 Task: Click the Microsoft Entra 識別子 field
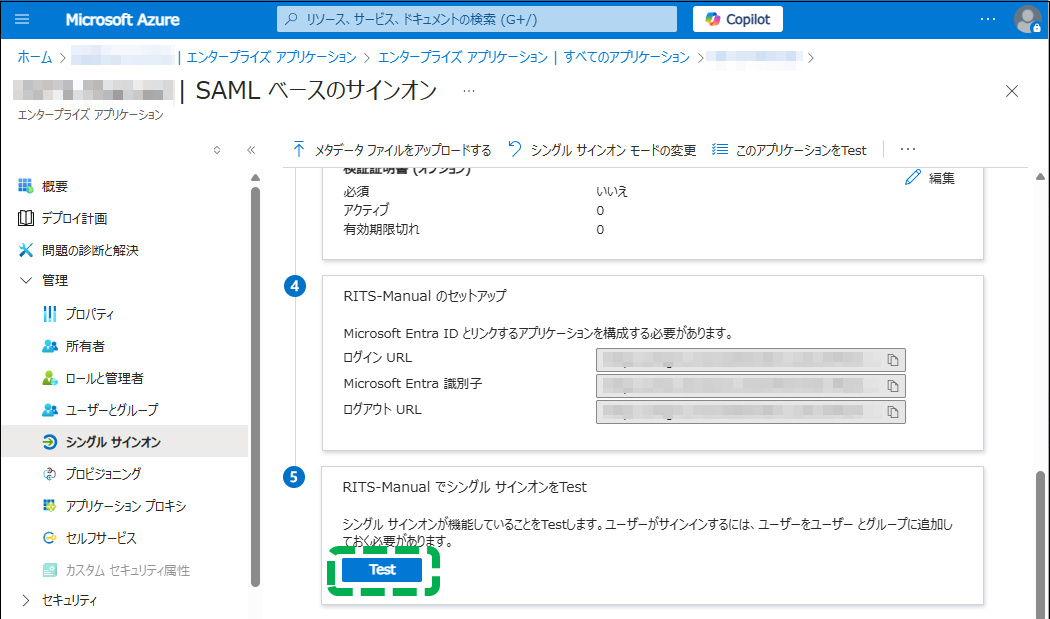(x=751, y=386)
